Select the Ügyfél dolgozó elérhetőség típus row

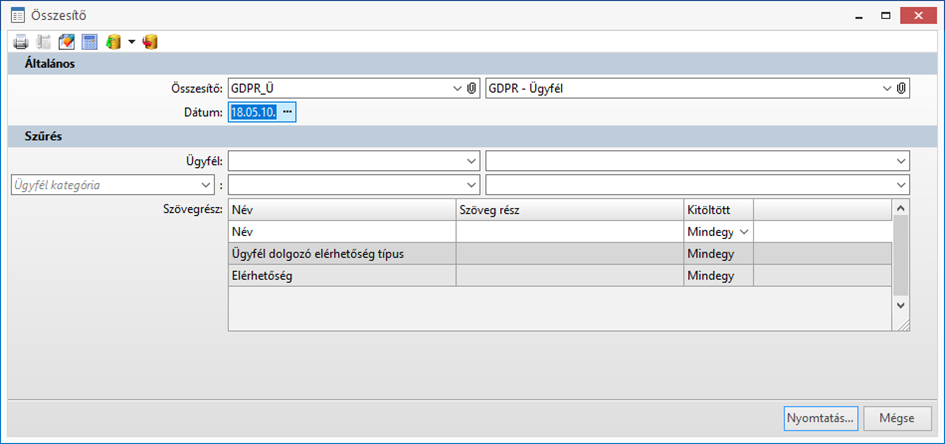click(x=341, y=254)
